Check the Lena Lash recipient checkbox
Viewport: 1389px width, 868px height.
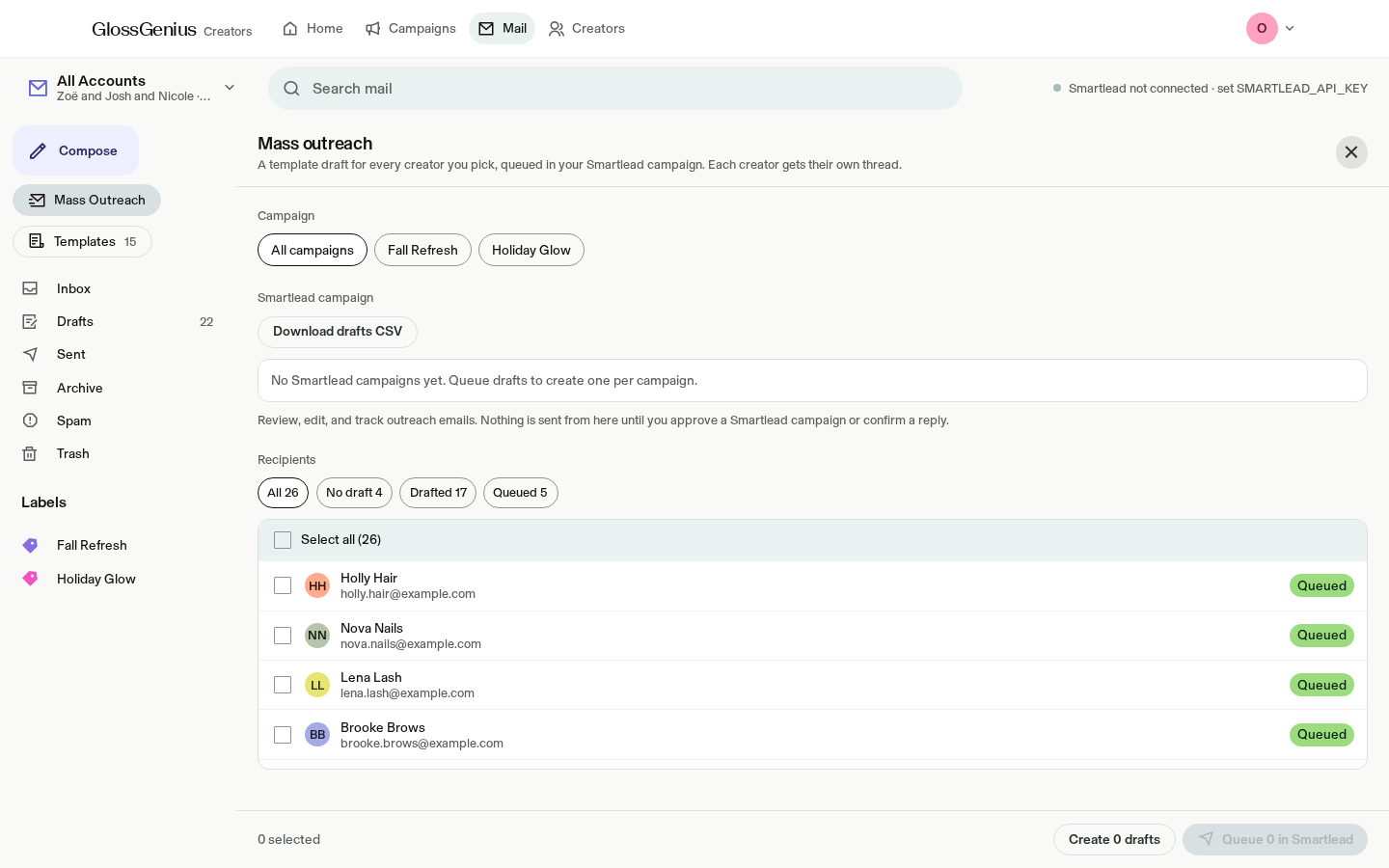pyautogui.click(x=283, y=685)
